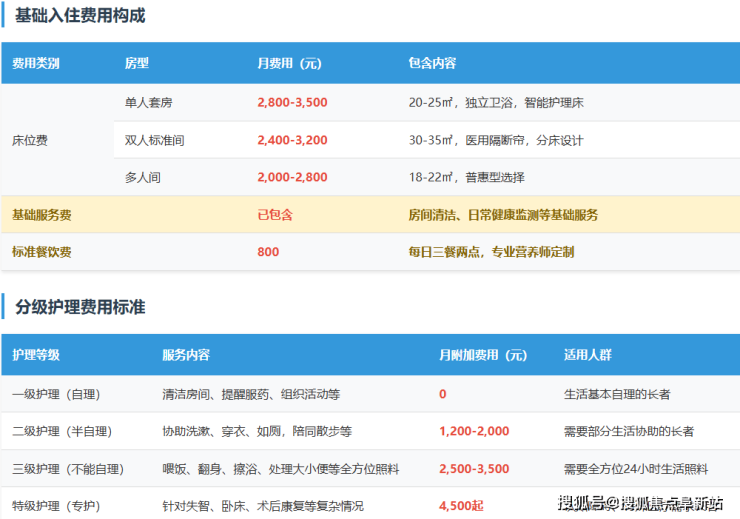Select the 一级护理（自理）row
Image resolution: width=740 pixels, height=519 pixels.
[56, 394]
